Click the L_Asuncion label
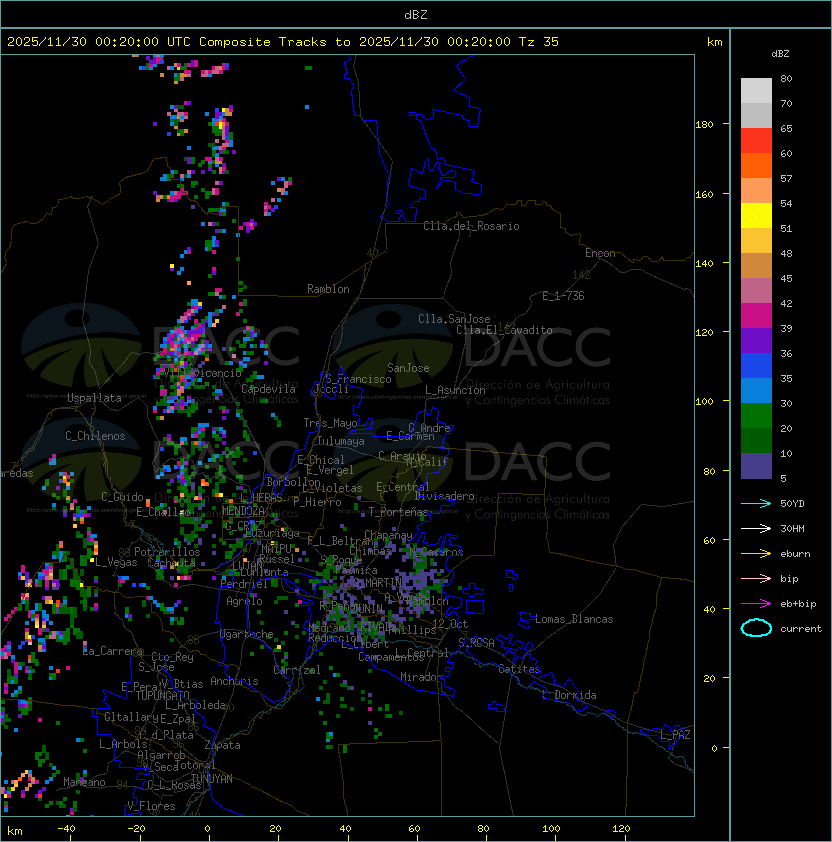This screenshot has height=842, width=832. [x=455, y=390]
